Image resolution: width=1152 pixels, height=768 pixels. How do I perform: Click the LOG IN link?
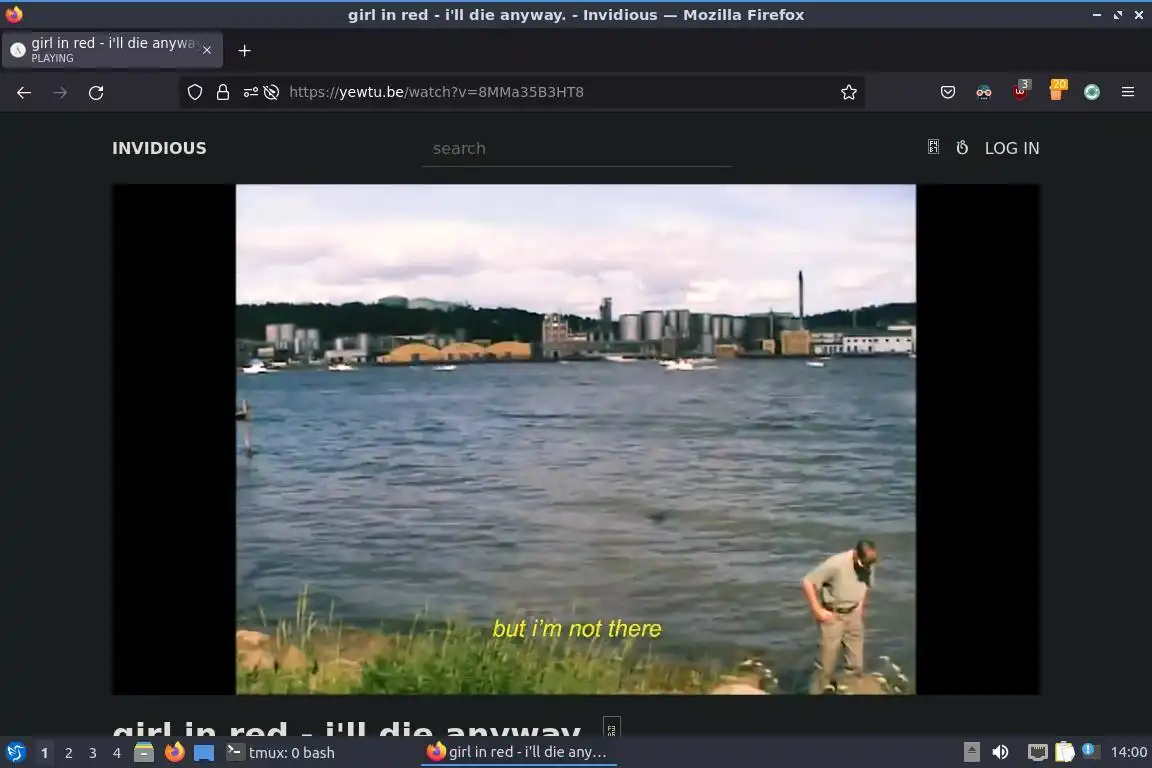click(x=1012, y=148)
